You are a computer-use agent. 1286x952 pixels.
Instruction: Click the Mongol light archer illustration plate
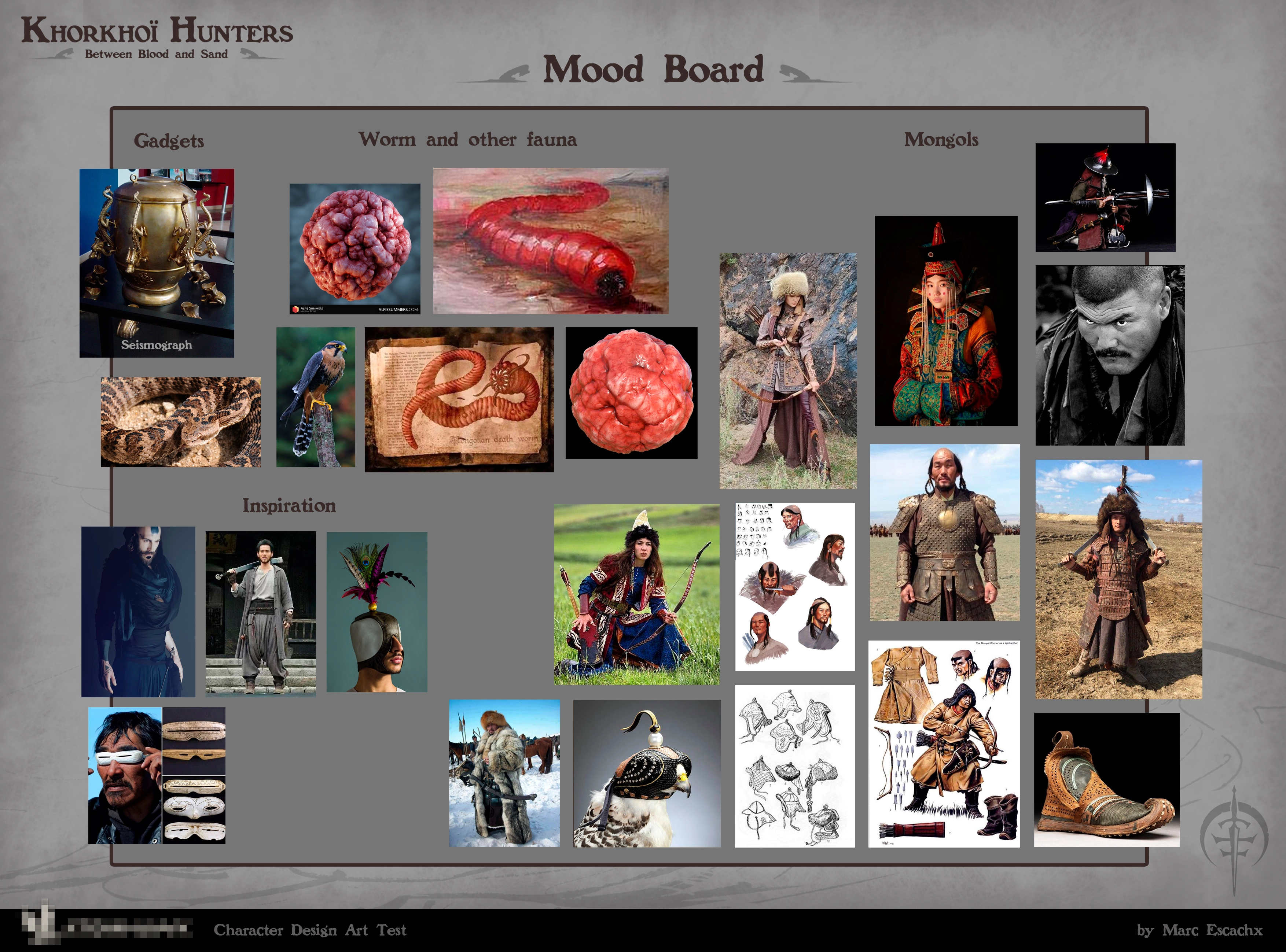(x=944, y=743)
